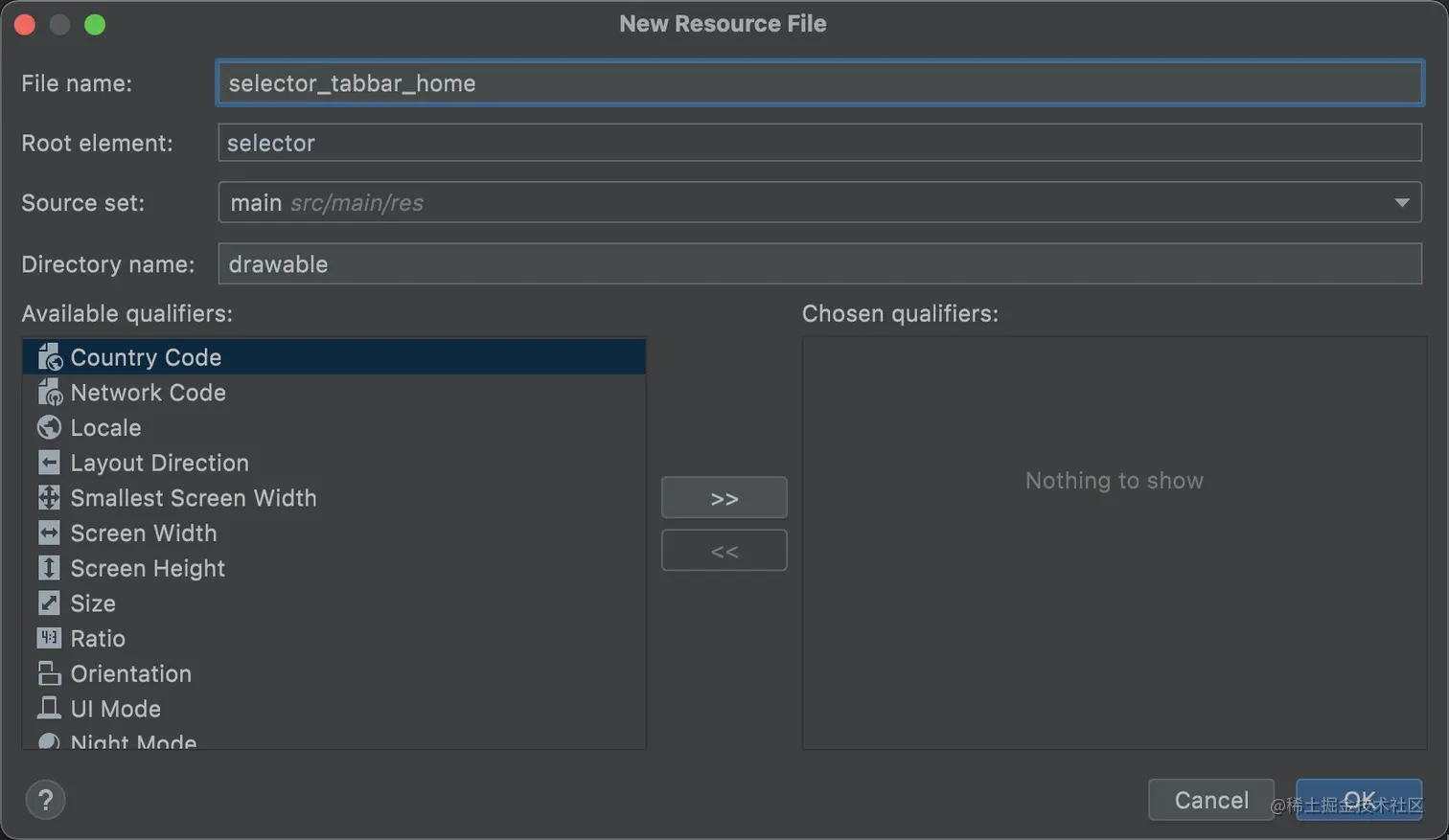Focus the File name input field
Viewport: 1449px width, 840px height.
[x=820, y=83]
